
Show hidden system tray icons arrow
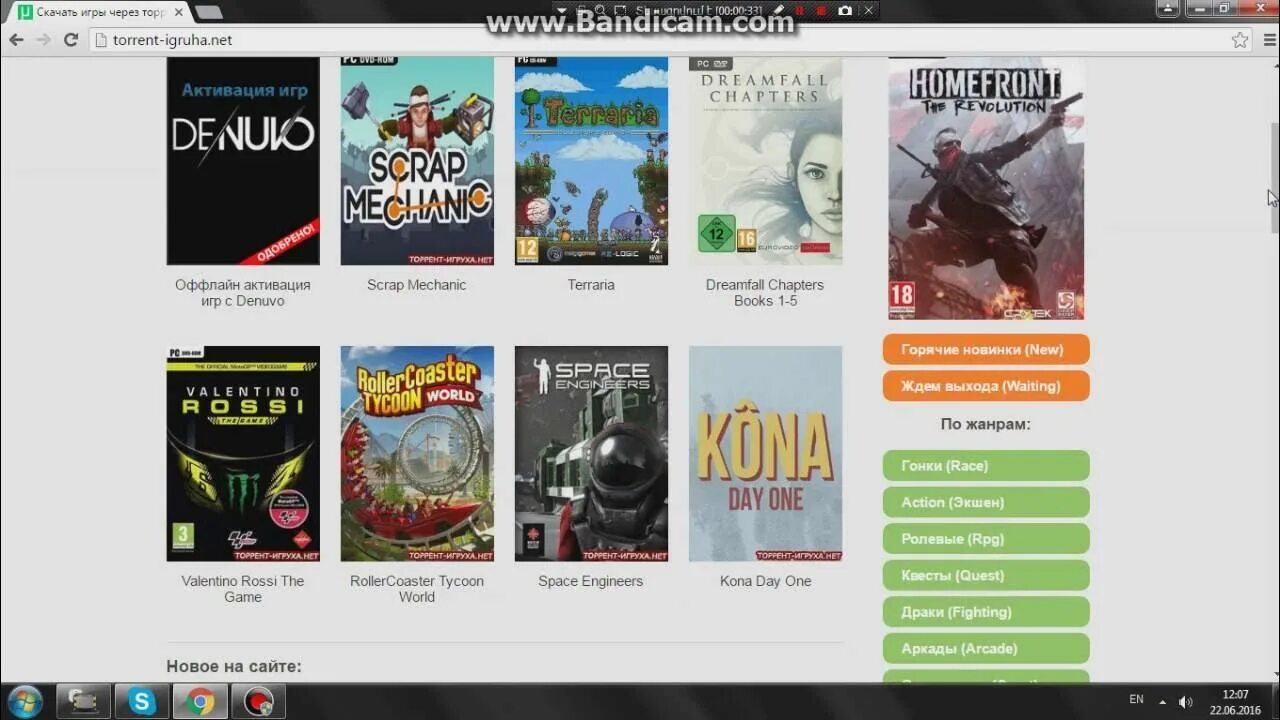pyautogui.click(x=1162, y=702)
